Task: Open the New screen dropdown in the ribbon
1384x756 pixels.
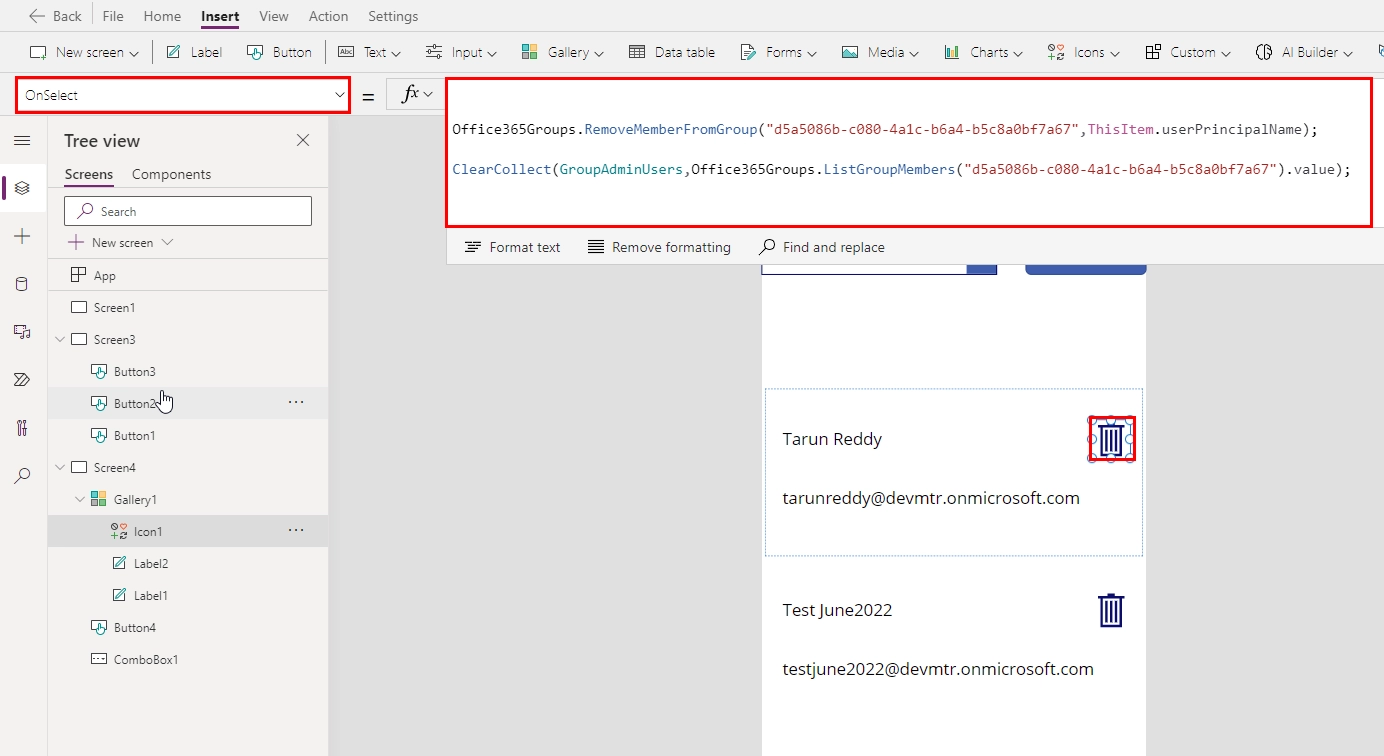Action: point(84,52)
